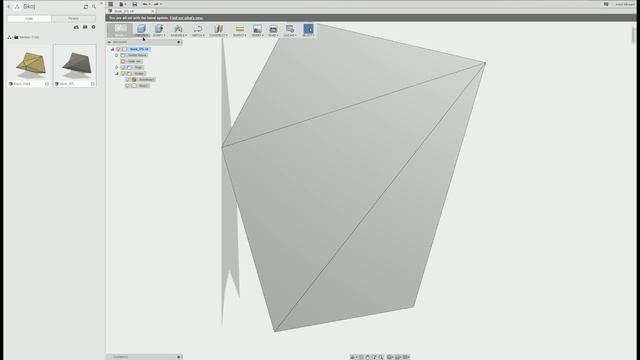Collapse the Browser panel header
The width and height of the screenshot is (640, 360).
(x=109, y=42)
